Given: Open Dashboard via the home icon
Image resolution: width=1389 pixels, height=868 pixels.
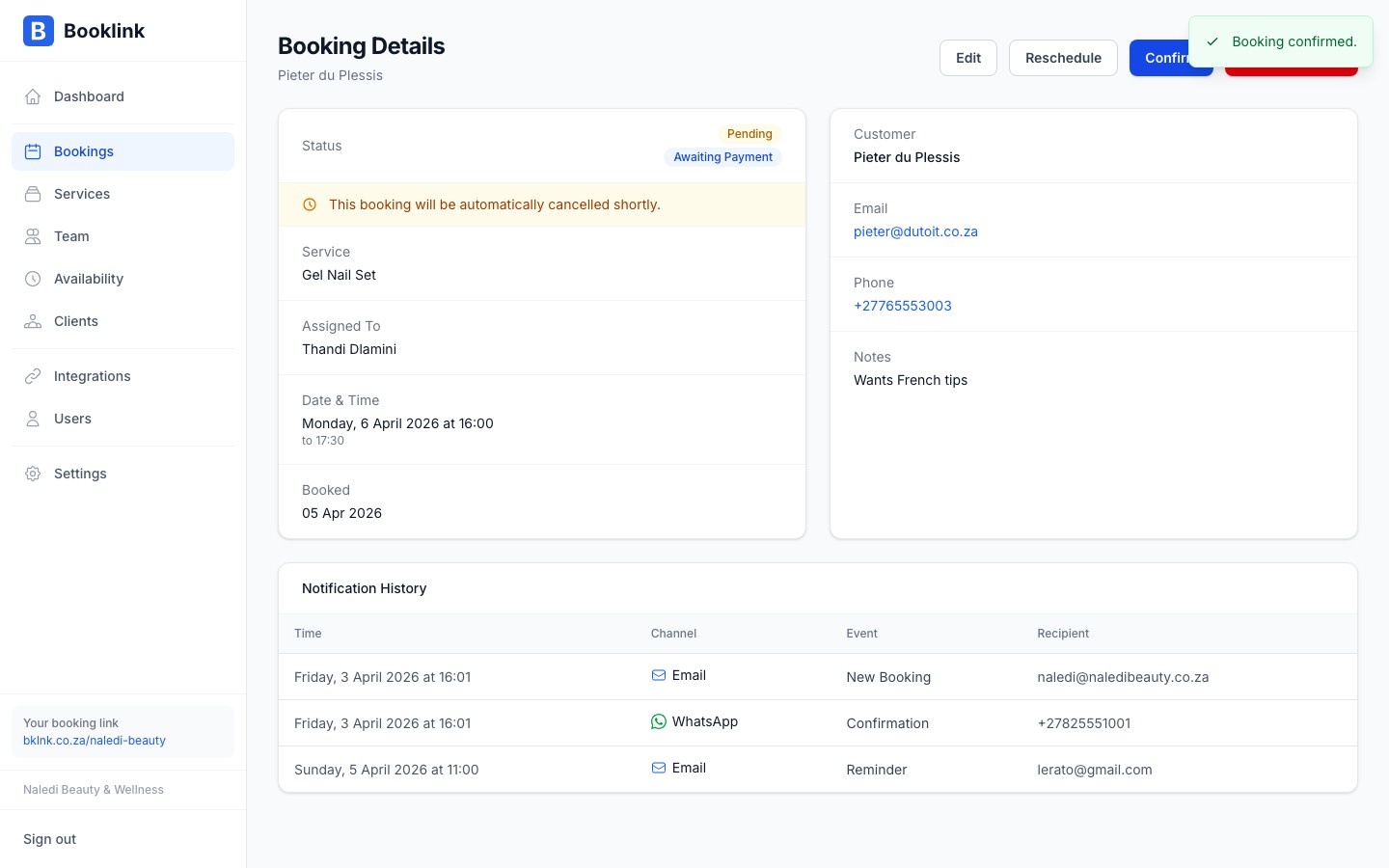Looking at the screenshot, I should click(x=33, y=96).
